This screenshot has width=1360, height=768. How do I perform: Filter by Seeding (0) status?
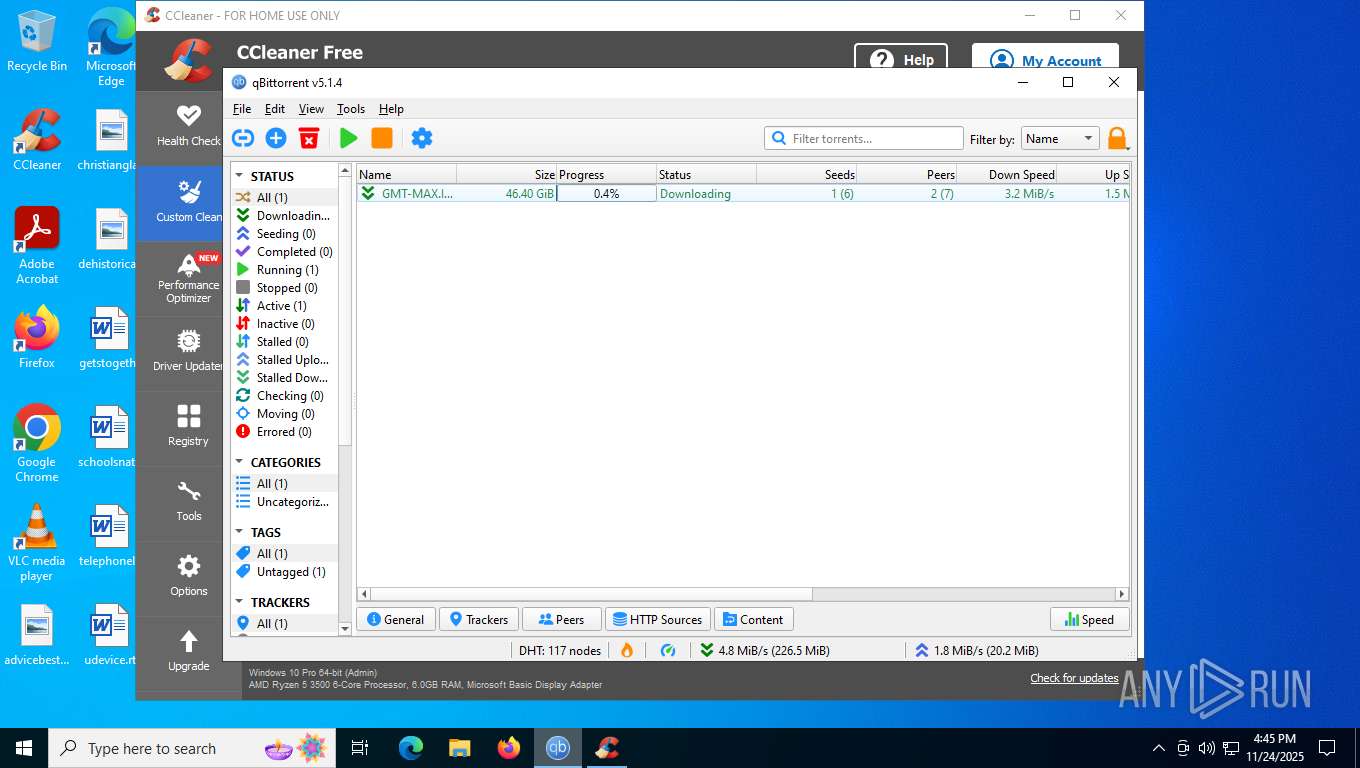[284, 234]
